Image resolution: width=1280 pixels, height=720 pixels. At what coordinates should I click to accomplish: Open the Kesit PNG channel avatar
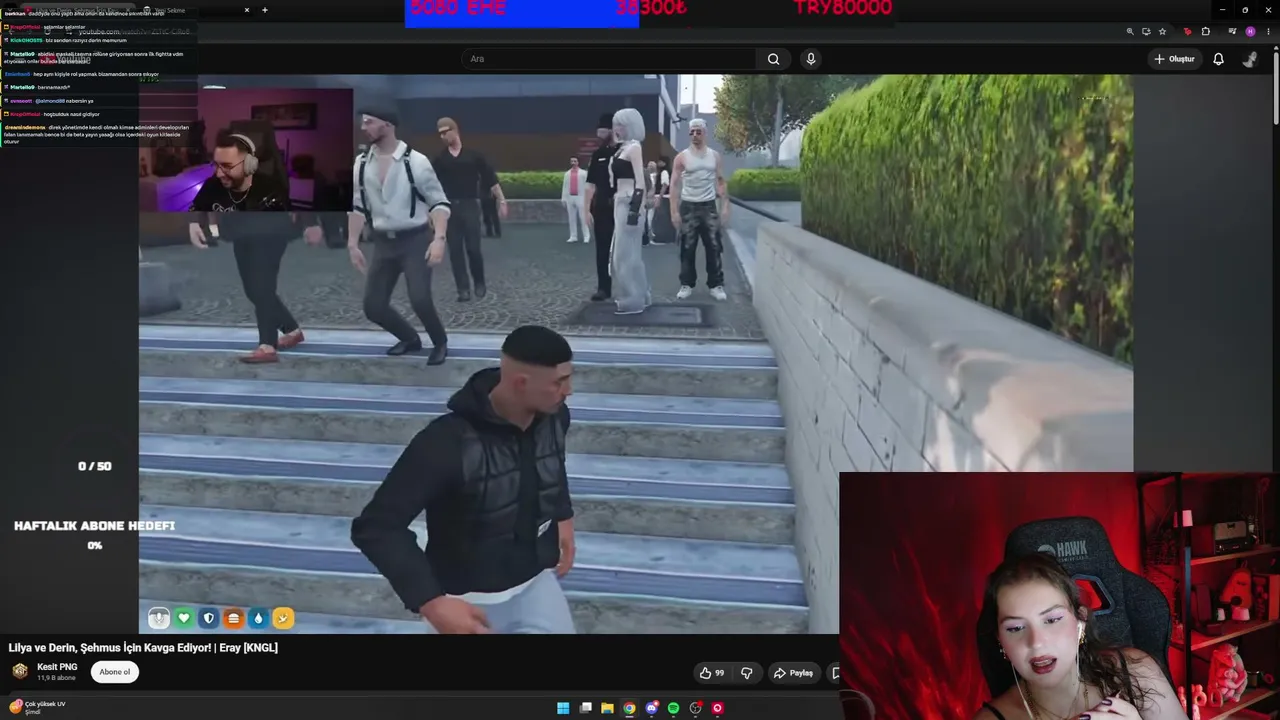click(x=20, y=671)
